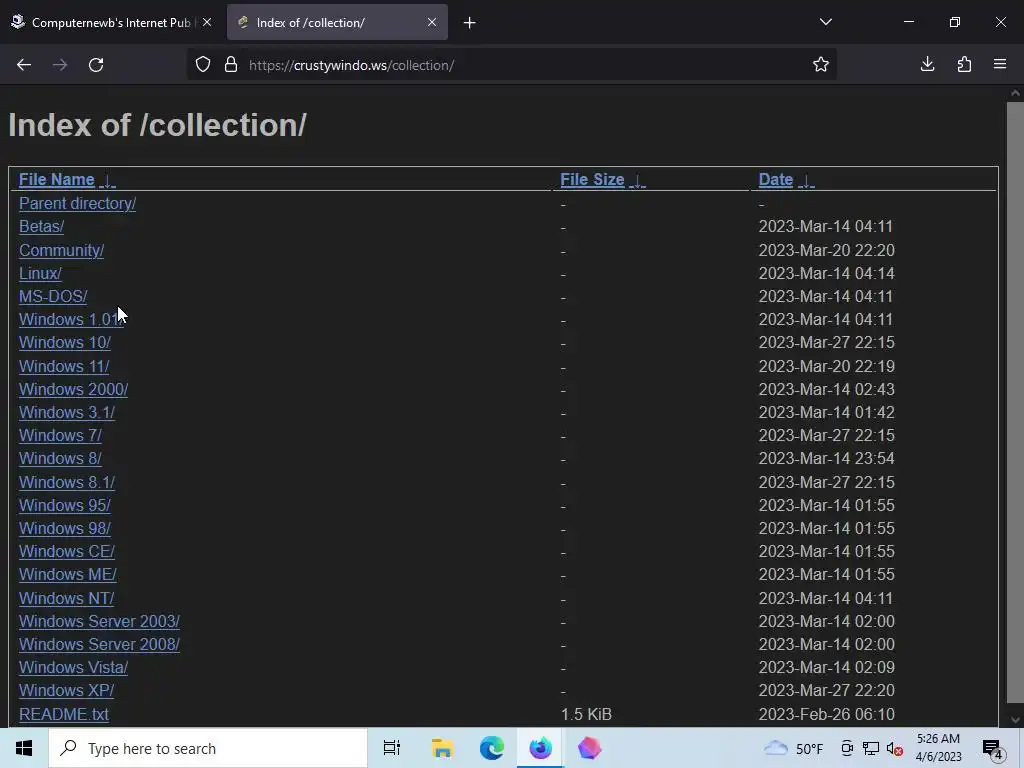Click the taskbar search box
Viewport: 1024px width, 768px height.
(x=208, y=748)
